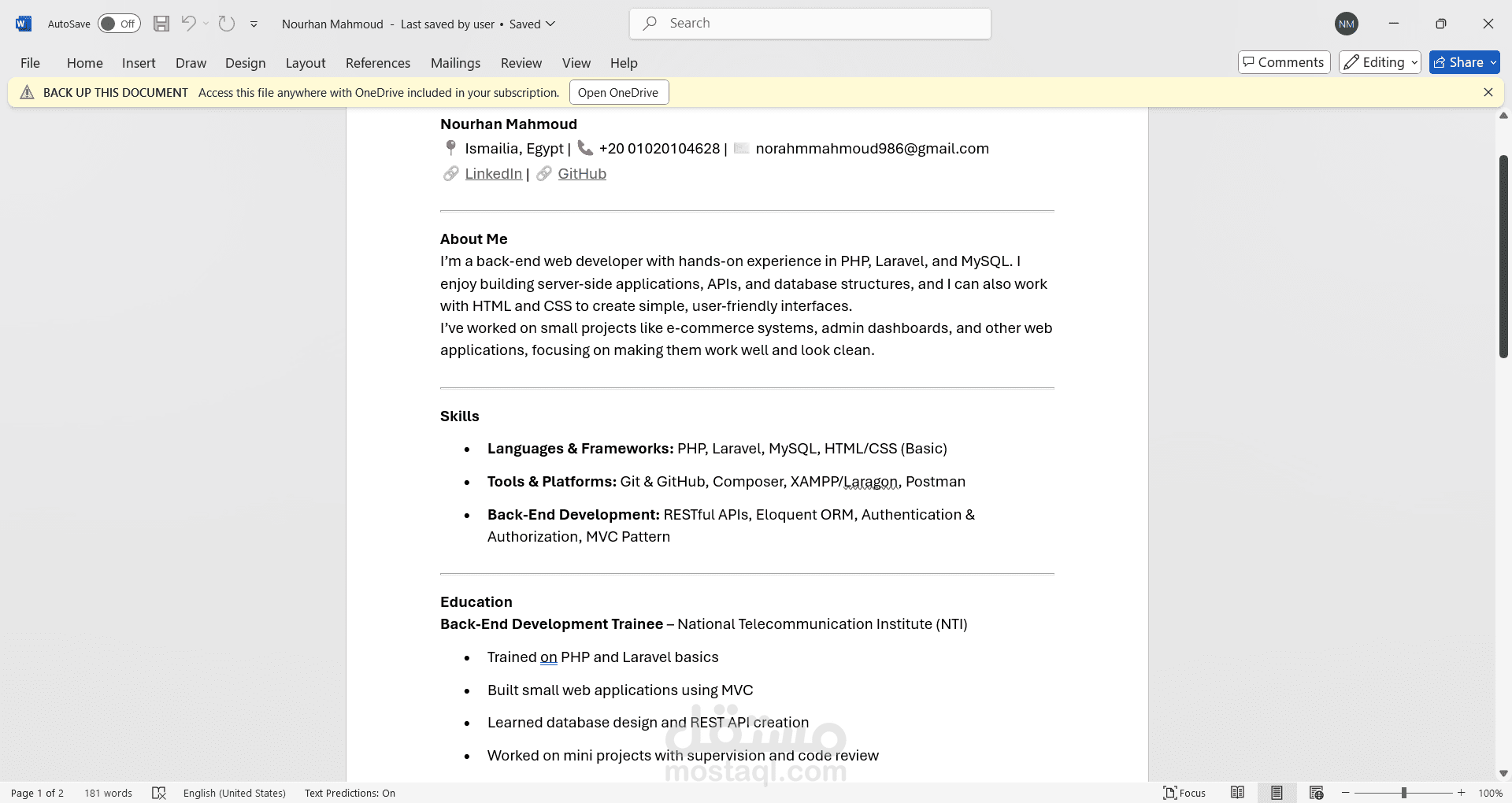Switch to the Home tab
The height and width of the screenshot is (803, 1512).
pos(85,63)
